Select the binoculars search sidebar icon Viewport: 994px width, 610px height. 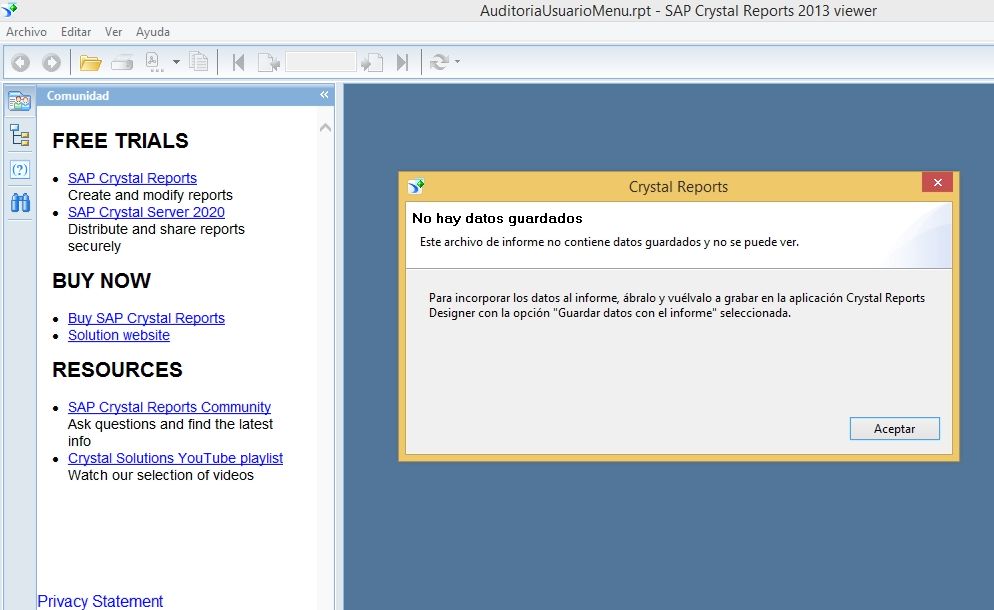click(x=20, y=203)
